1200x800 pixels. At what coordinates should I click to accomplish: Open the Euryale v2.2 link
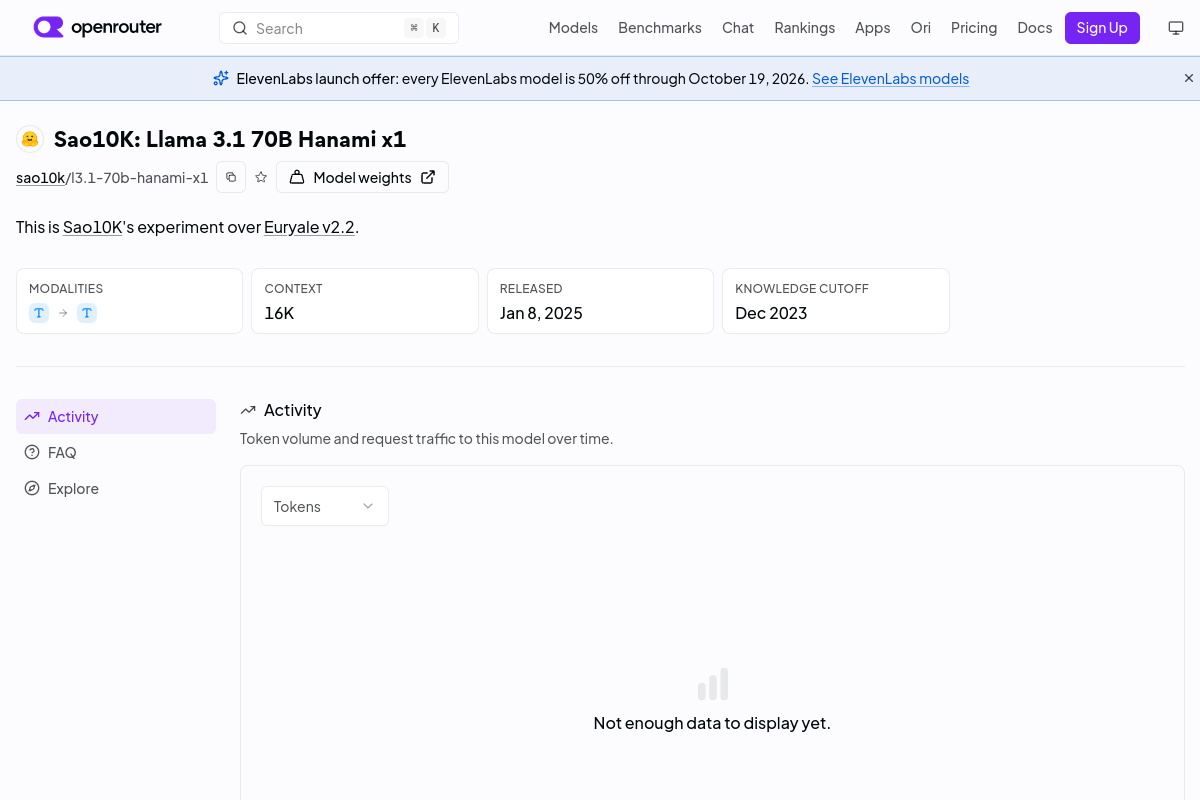coord(309,227)
